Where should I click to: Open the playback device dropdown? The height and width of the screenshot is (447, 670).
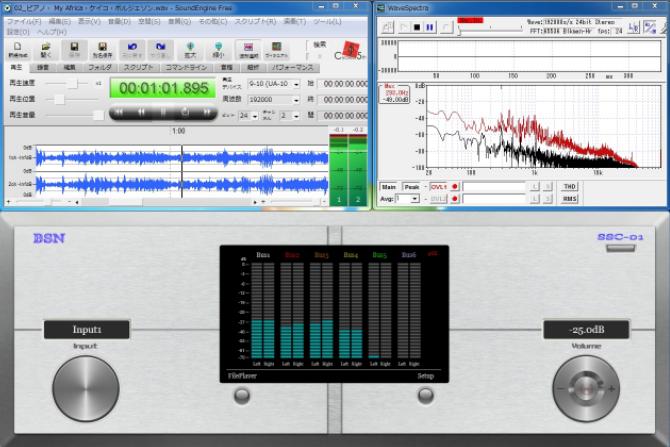[295, 85]
